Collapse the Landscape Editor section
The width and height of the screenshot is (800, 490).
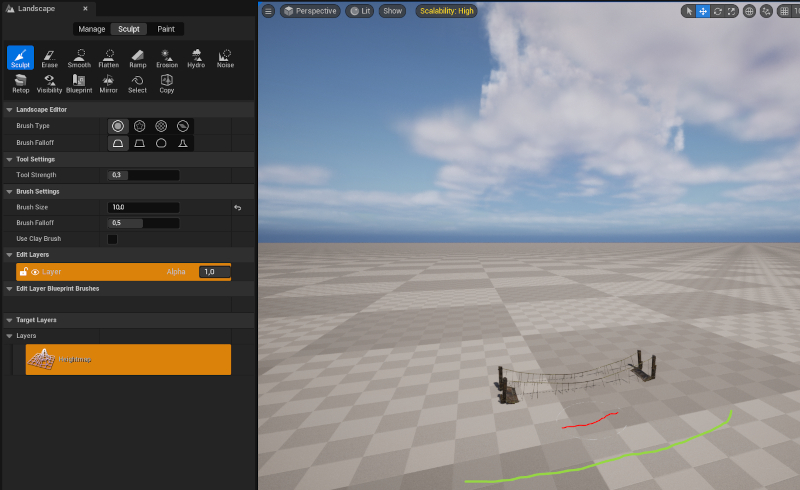coord(9,109)
